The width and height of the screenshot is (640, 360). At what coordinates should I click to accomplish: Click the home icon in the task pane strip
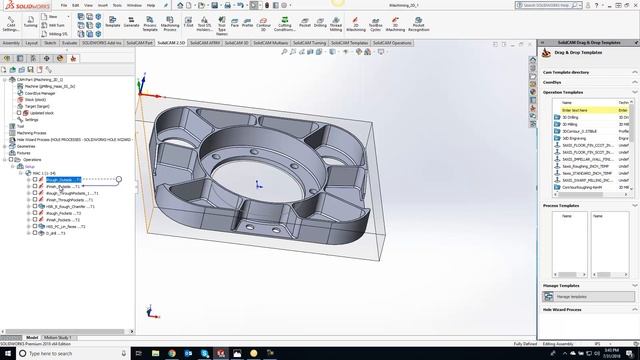click(533, 60)
